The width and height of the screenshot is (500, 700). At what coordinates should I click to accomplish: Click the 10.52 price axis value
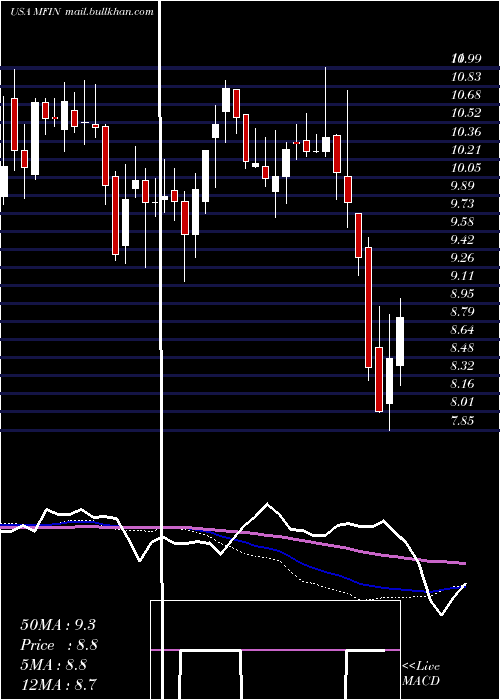[x=466, y=112]
